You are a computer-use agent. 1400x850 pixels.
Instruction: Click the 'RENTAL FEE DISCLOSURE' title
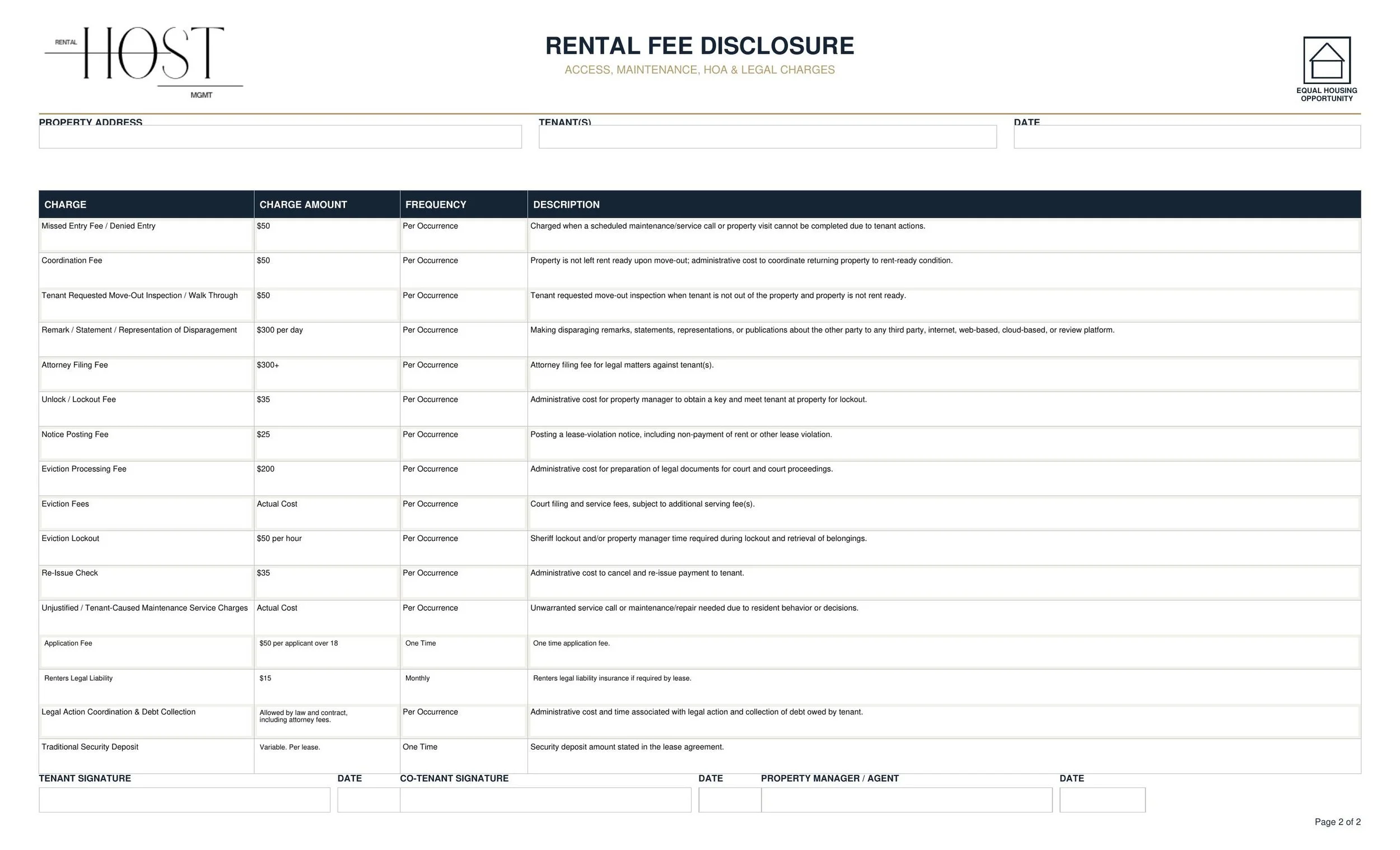699,46
